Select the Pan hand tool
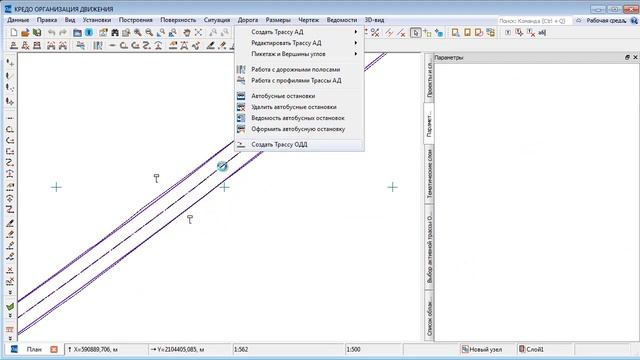The height and width of the screenshot is (360, 640). coord(187,33)
